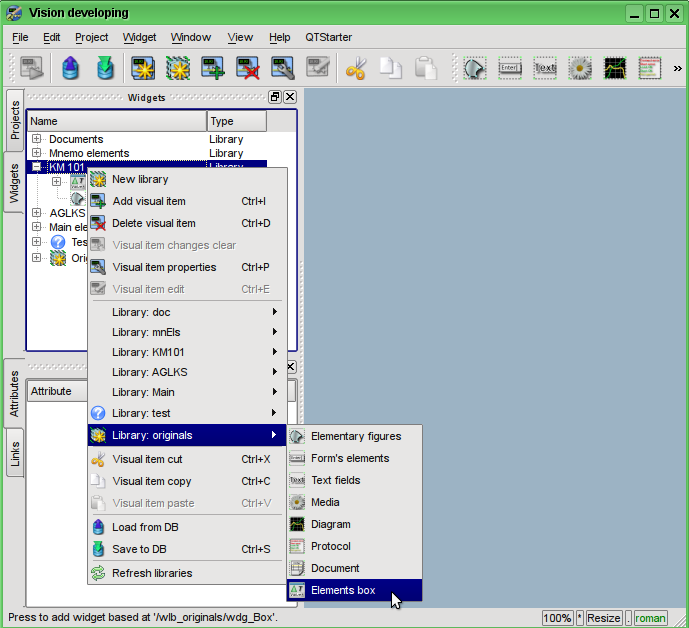Click the Resize toggle in status bar
689x628 pixels.
(604, 618)
